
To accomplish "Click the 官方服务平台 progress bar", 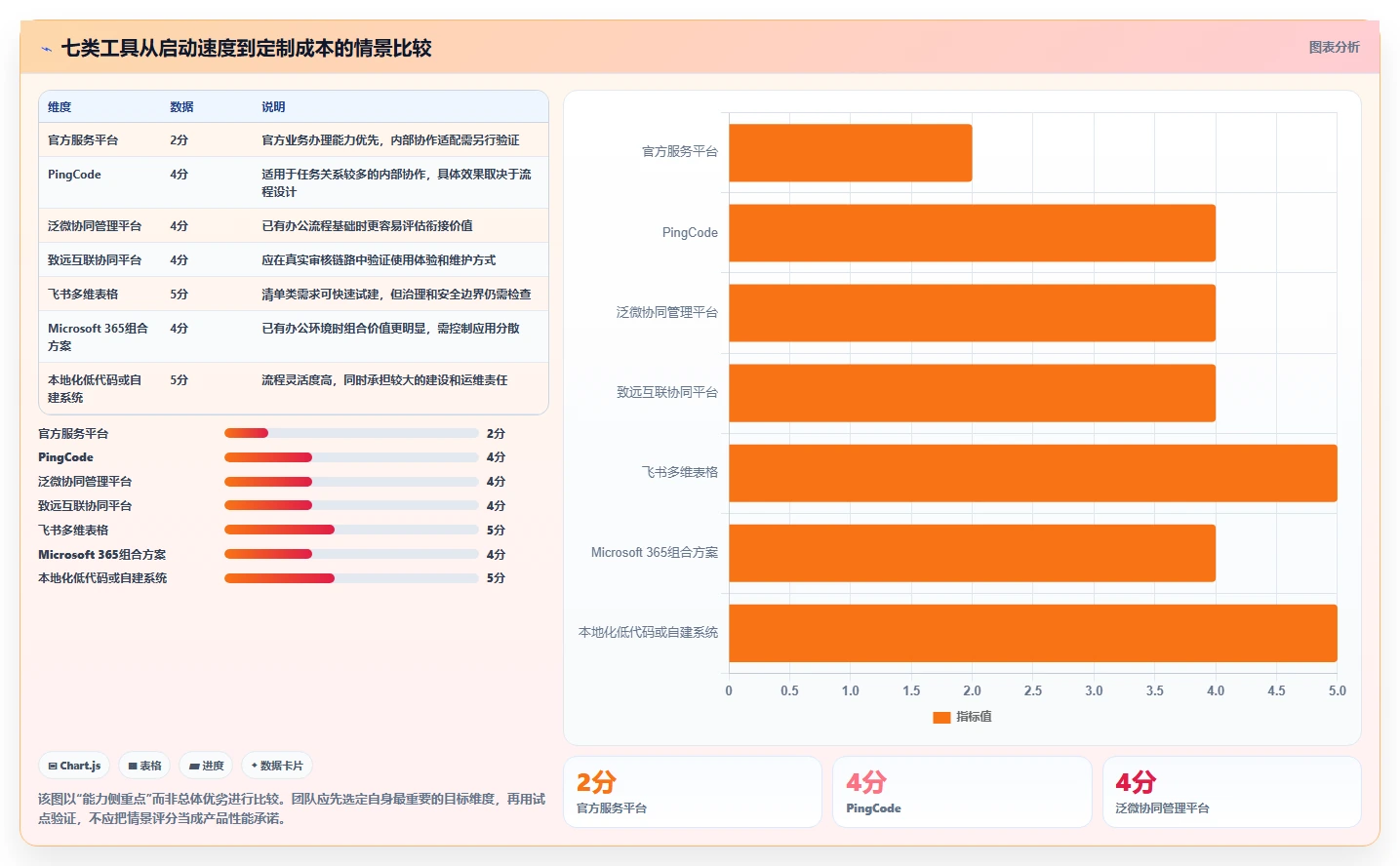I will click(351, 433).
